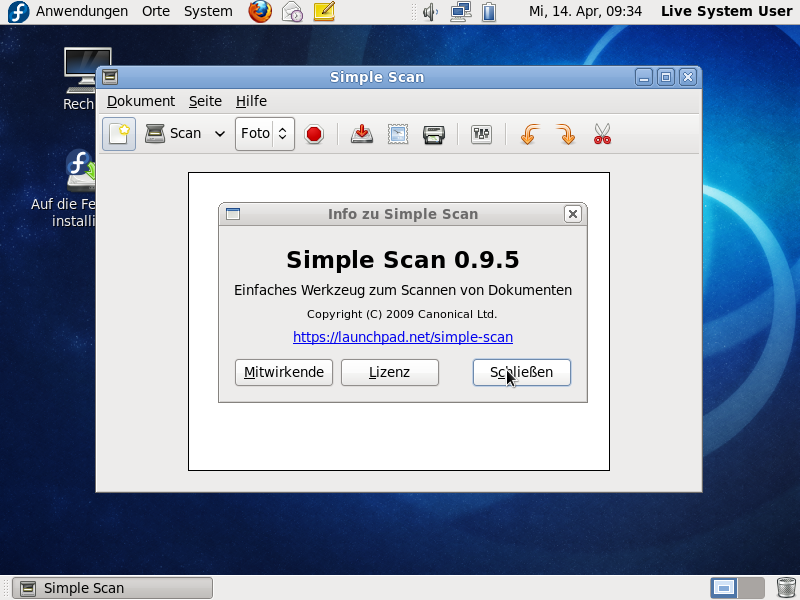Open the Hilfe menu

click(x=251, y=101)
